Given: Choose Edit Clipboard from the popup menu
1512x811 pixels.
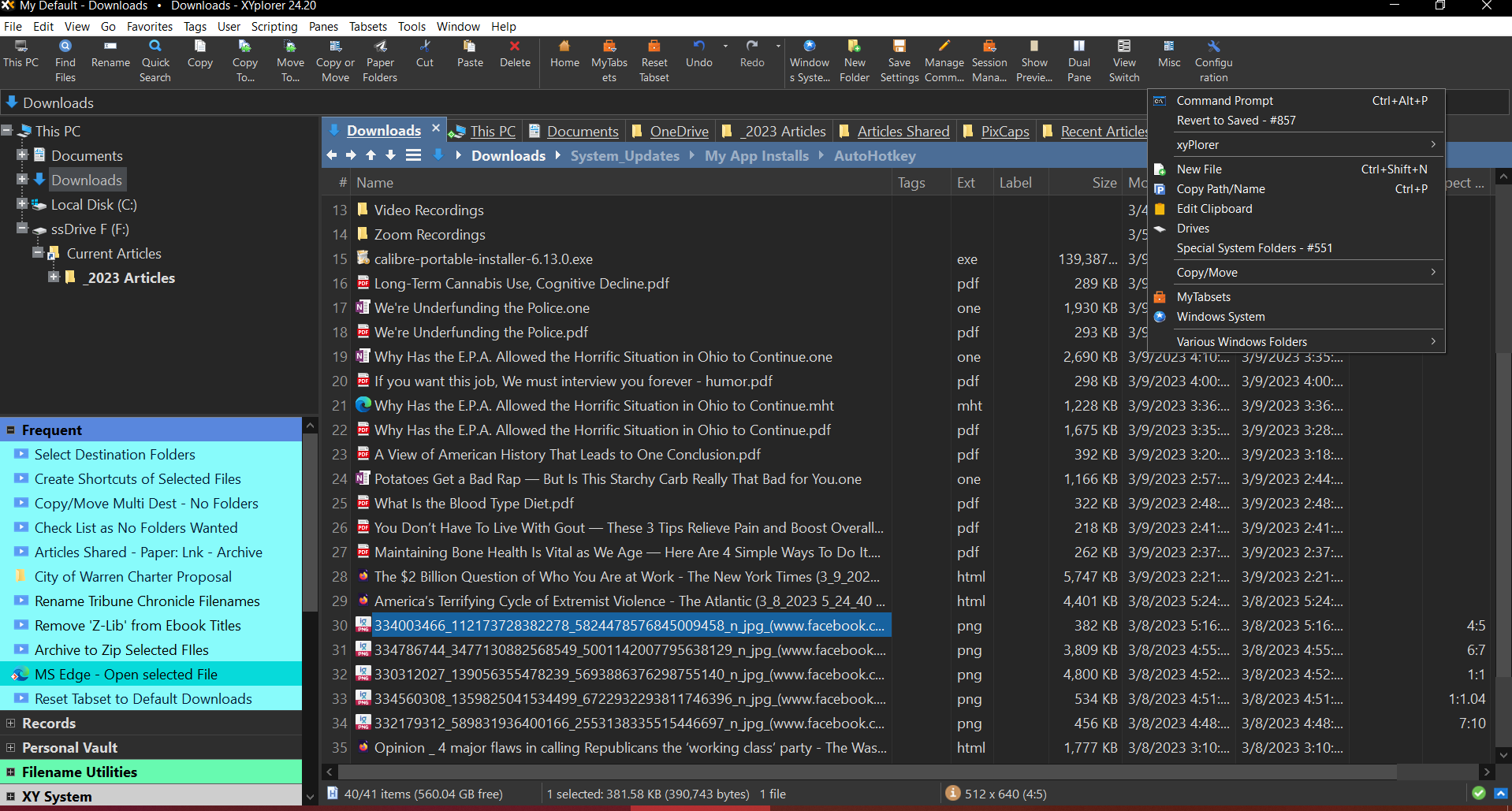Looking at the screenshot, I should tap(1296, 209).
